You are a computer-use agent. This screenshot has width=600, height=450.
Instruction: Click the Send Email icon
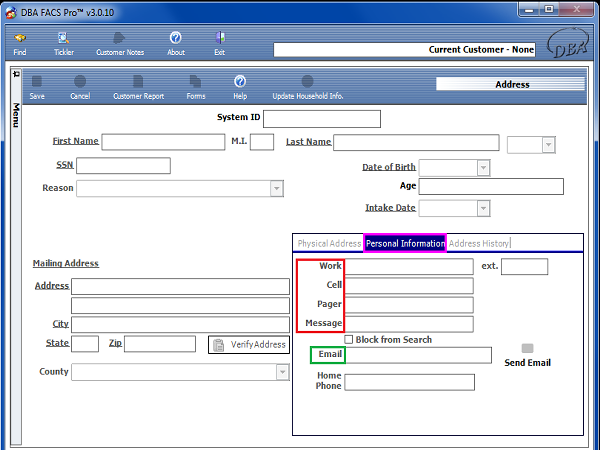(x=527, y=348)
